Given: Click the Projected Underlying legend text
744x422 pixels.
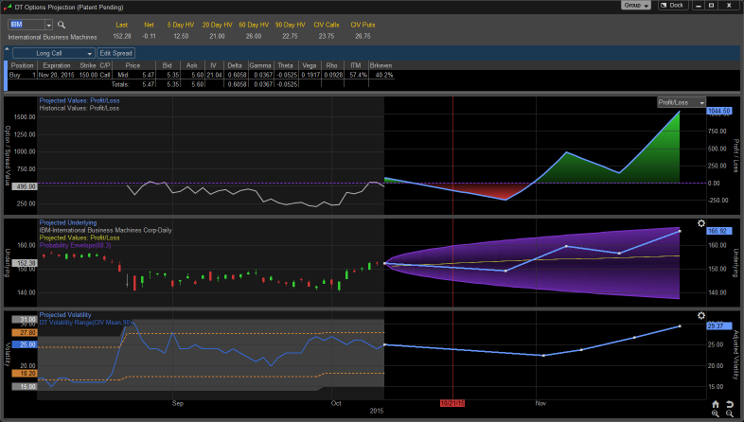Looking at the screenshot, I should [x=68, y=222].
